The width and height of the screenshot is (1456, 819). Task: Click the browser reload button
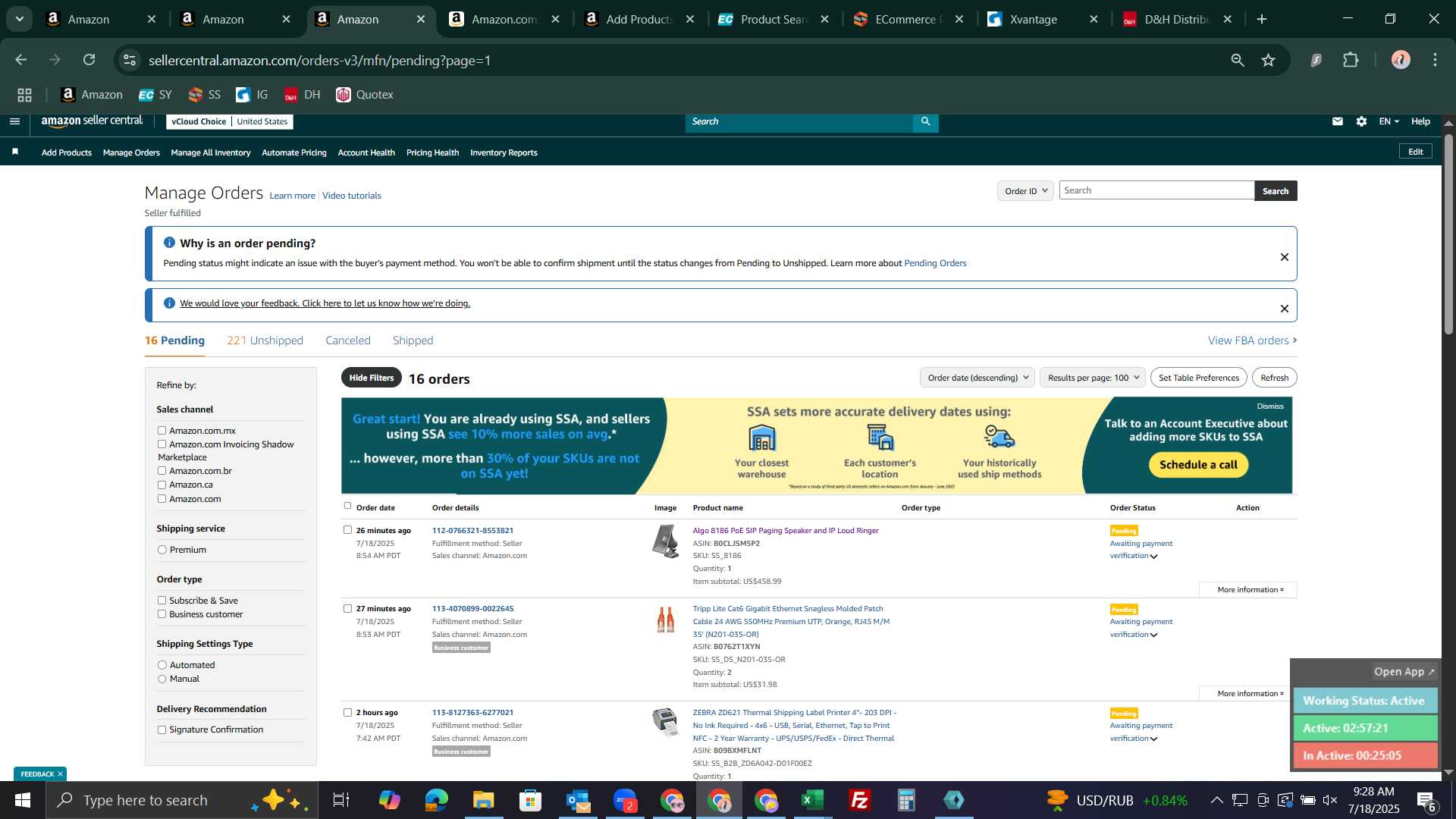(89, 60)
